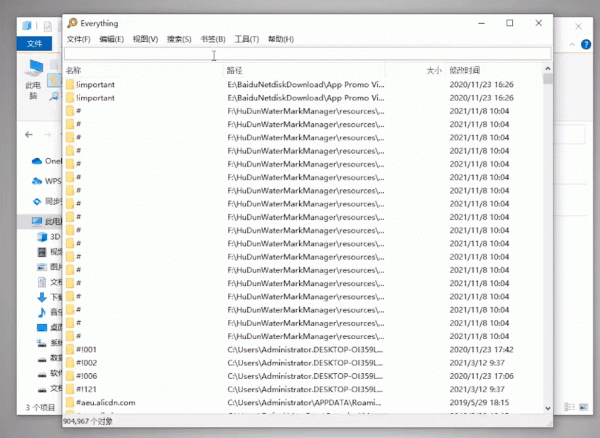The height and width of the screenshot is (438, 600).
Task: Select the 文档 folder icon in Explorer sidebar
Action: (42, 282)
